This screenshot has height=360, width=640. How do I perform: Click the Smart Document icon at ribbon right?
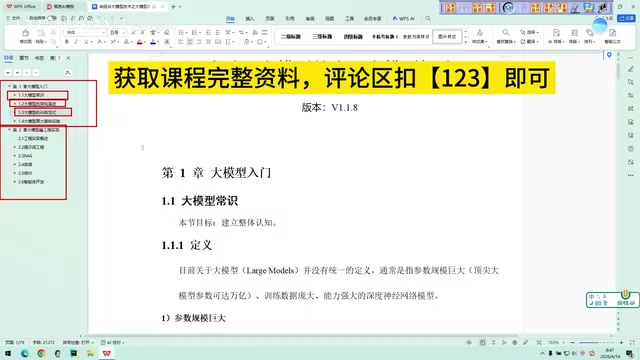pos(612,33)
